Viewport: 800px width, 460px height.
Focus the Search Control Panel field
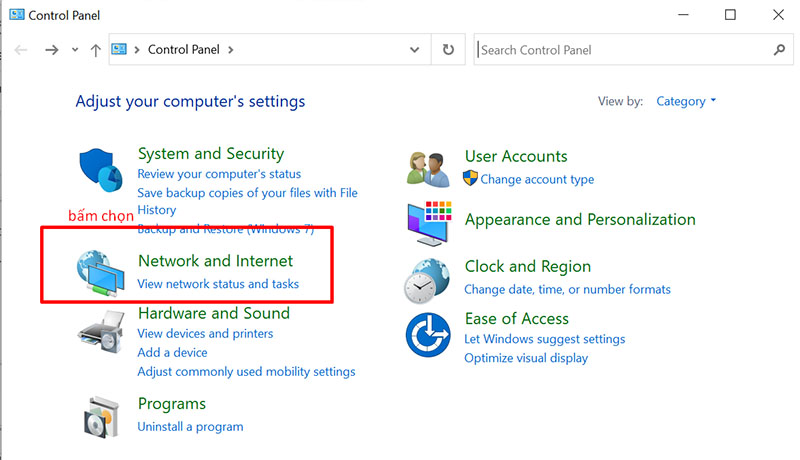[633, 49]
